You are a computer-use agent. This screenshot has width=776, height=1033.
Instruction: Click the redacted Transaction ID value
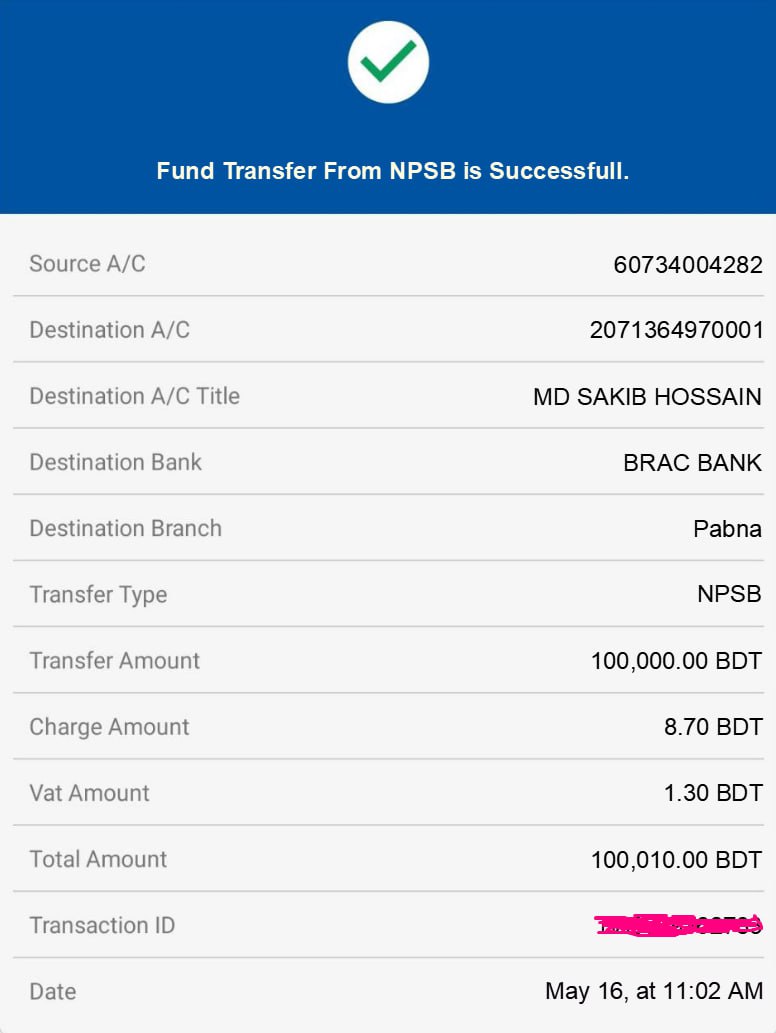(679, 925)
